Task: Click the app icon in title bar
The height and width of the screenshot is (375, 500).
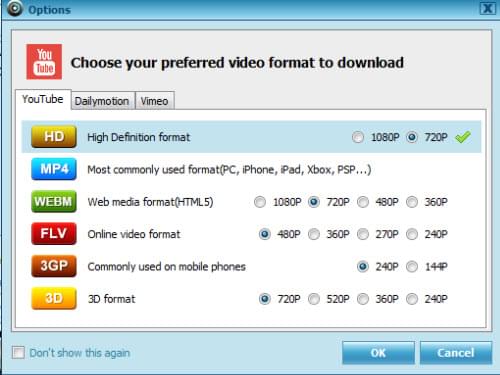Action: tap(14, 8)
